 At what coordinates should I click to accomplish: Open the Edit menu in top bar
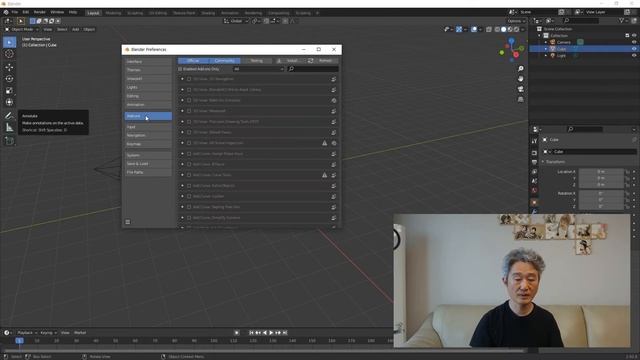26,12
